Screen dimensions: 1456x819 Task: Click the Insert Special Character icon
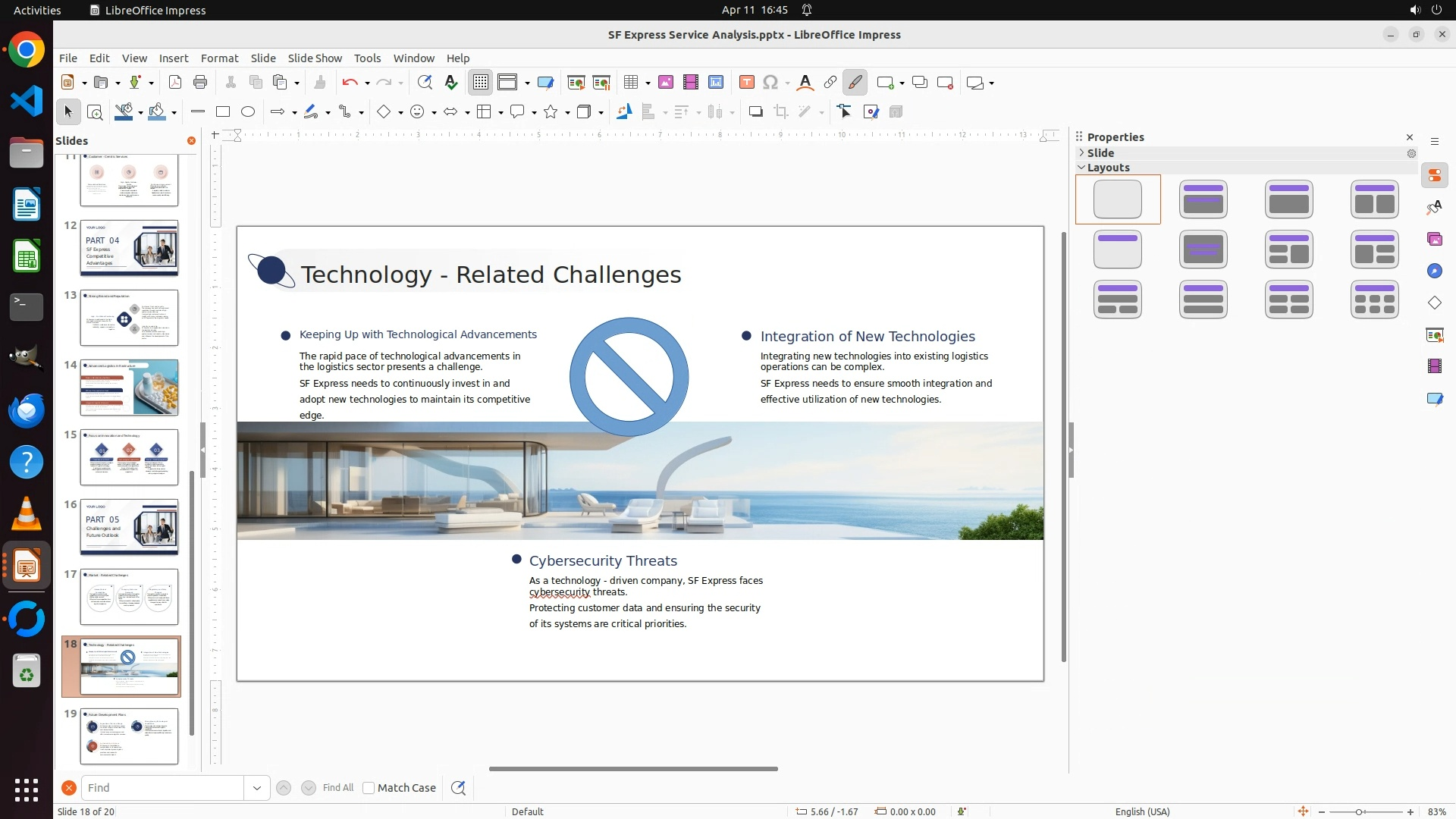(770, 83)
